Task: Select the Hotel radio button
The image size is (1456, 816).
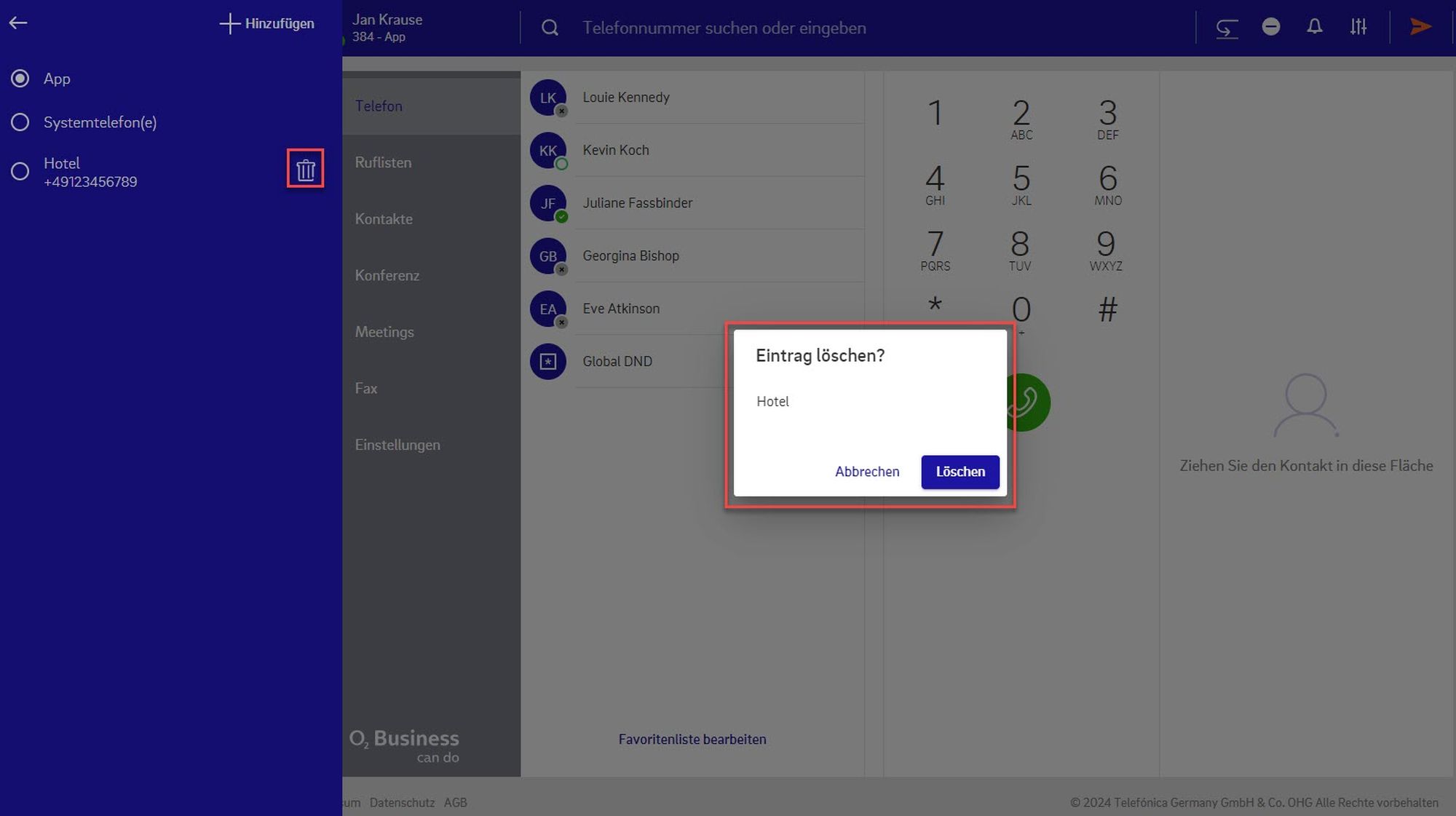Action: pos(20,171)
